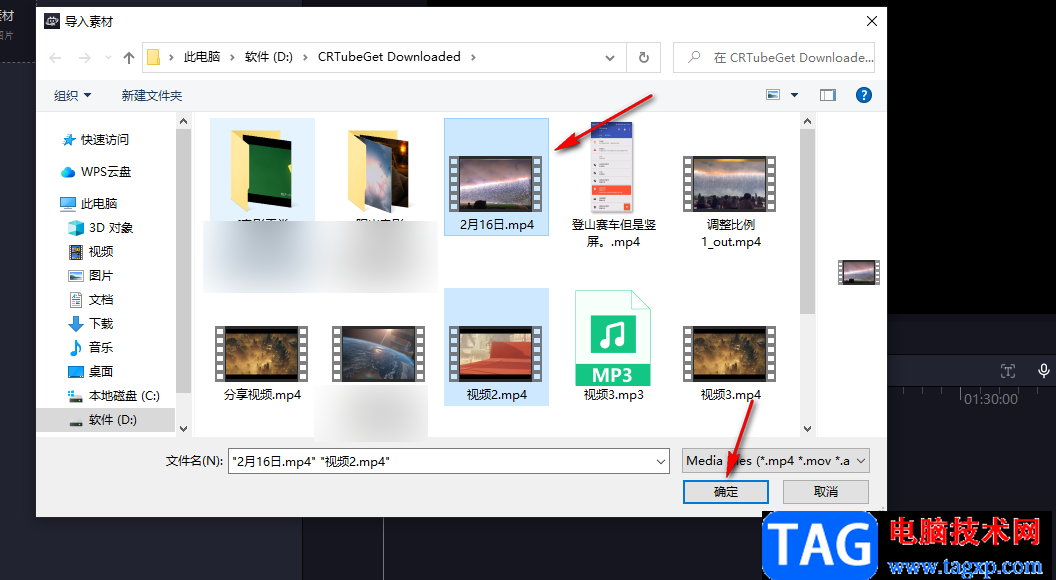Select 分享视频.mp4 file

(x=262, y=363)
